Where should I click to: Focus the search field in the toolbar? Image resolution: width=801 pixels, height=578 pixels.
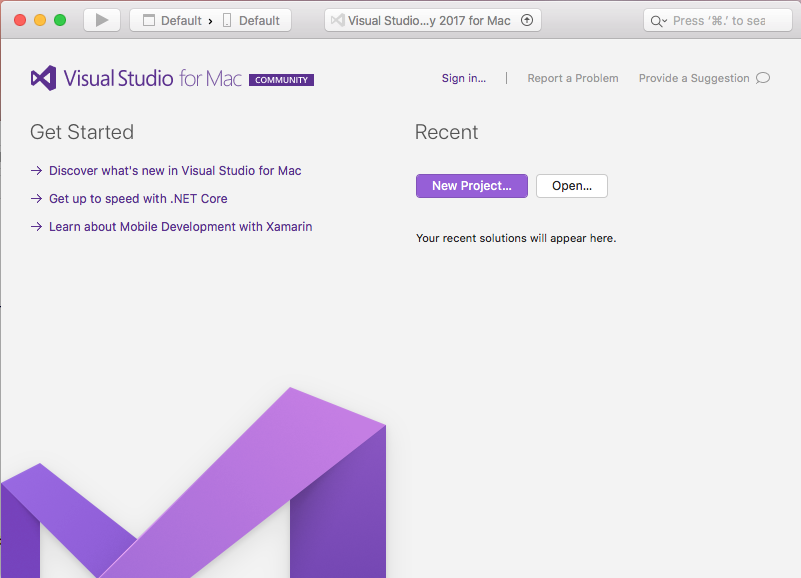pyautogui.click(x=718, y=21)
